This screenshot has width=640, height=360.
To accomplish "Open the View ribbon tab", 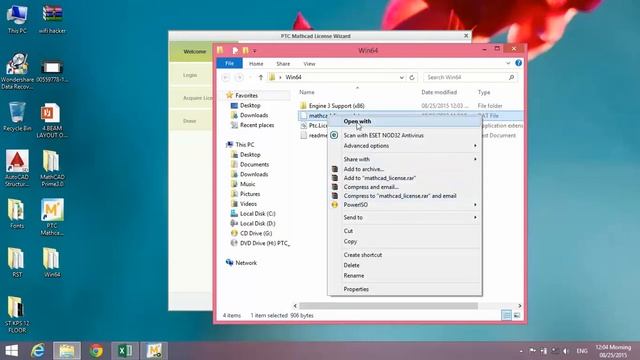I will [x=309, y=64].
